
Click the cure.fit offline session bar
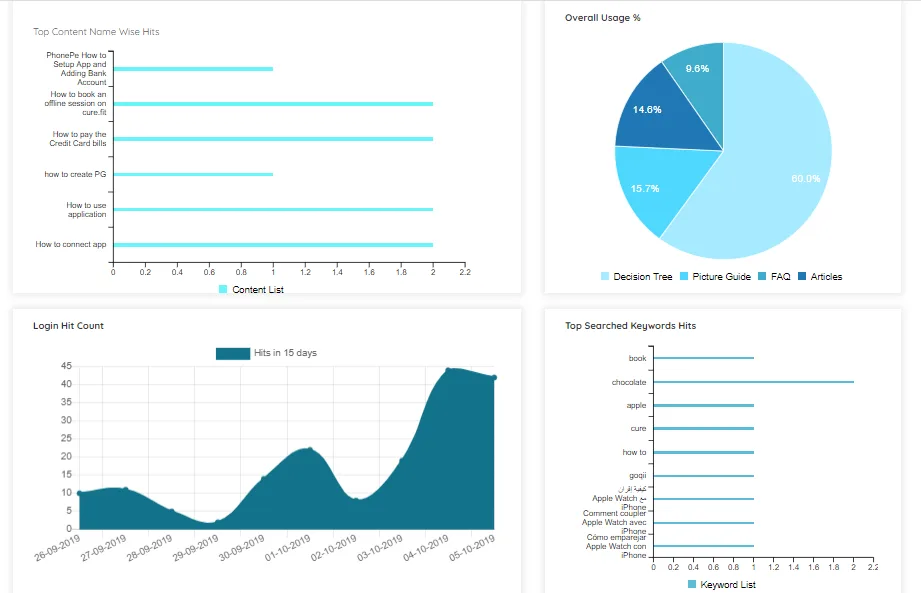tap(273, 104)
